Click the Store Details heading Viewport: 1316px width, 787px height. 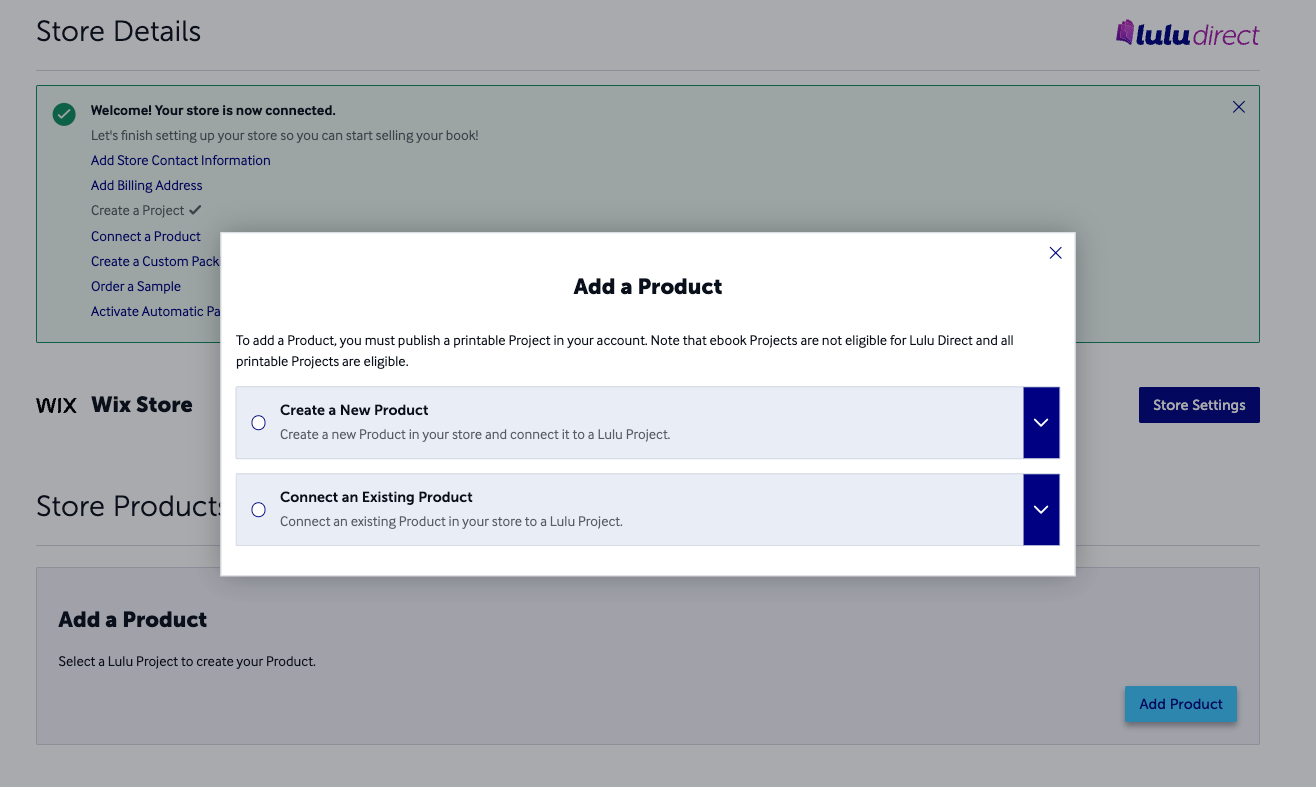coord(118,31)
